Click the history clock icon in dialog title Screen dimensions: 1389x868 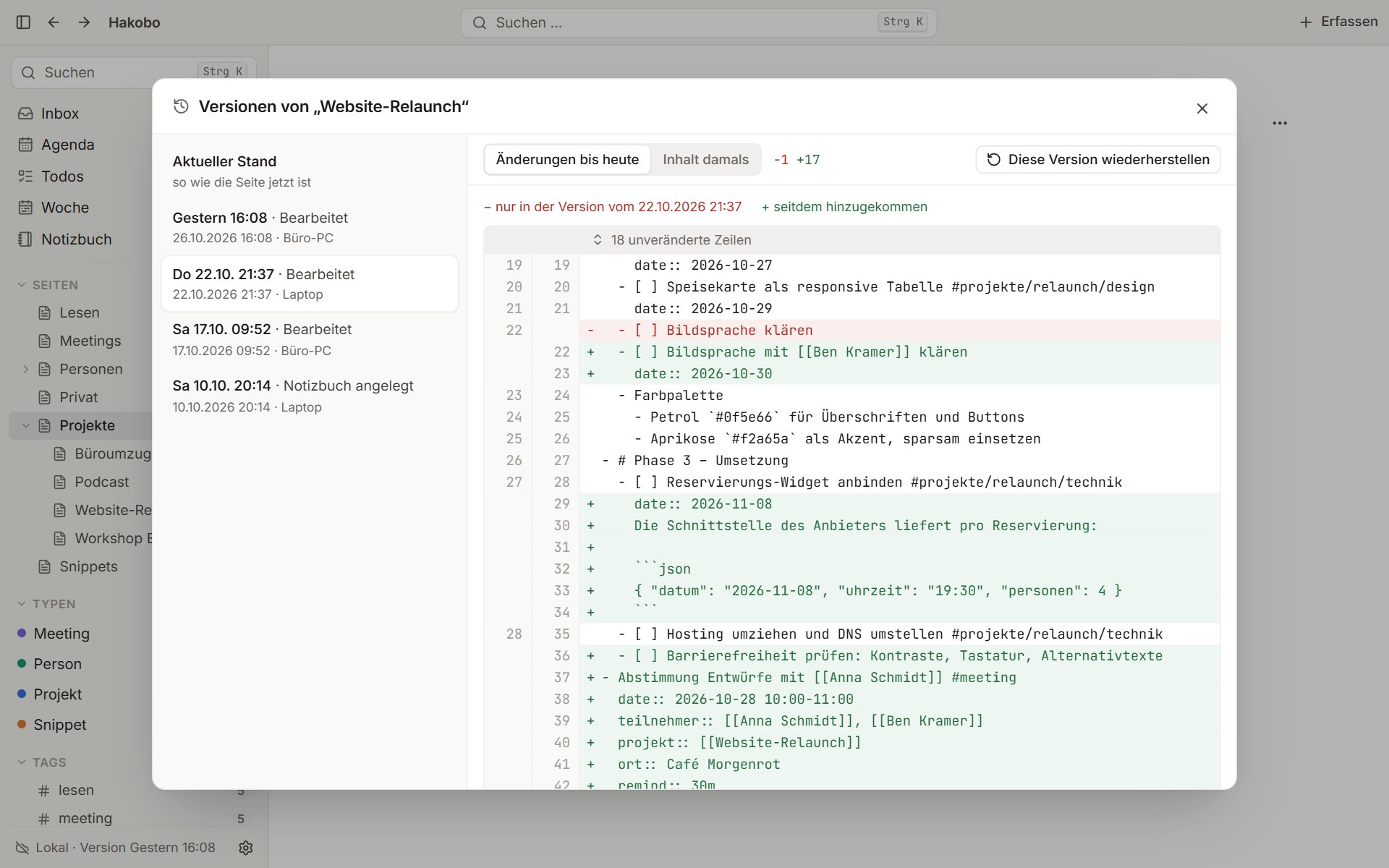click(x=181, y=106)
